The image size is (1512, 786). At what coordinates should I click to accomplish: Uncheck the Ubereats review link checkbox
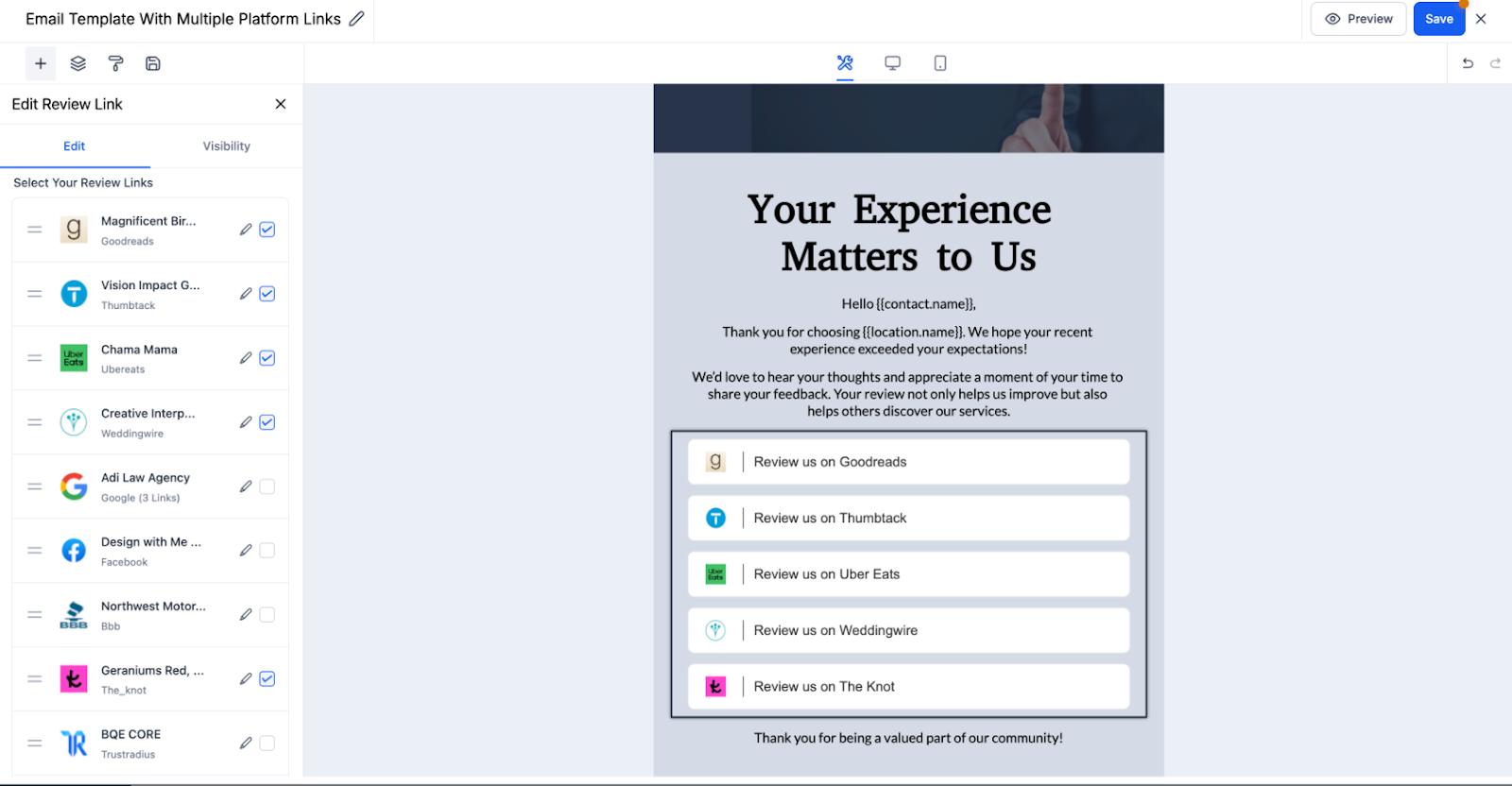pyautogui.click(x=267, y=358)
